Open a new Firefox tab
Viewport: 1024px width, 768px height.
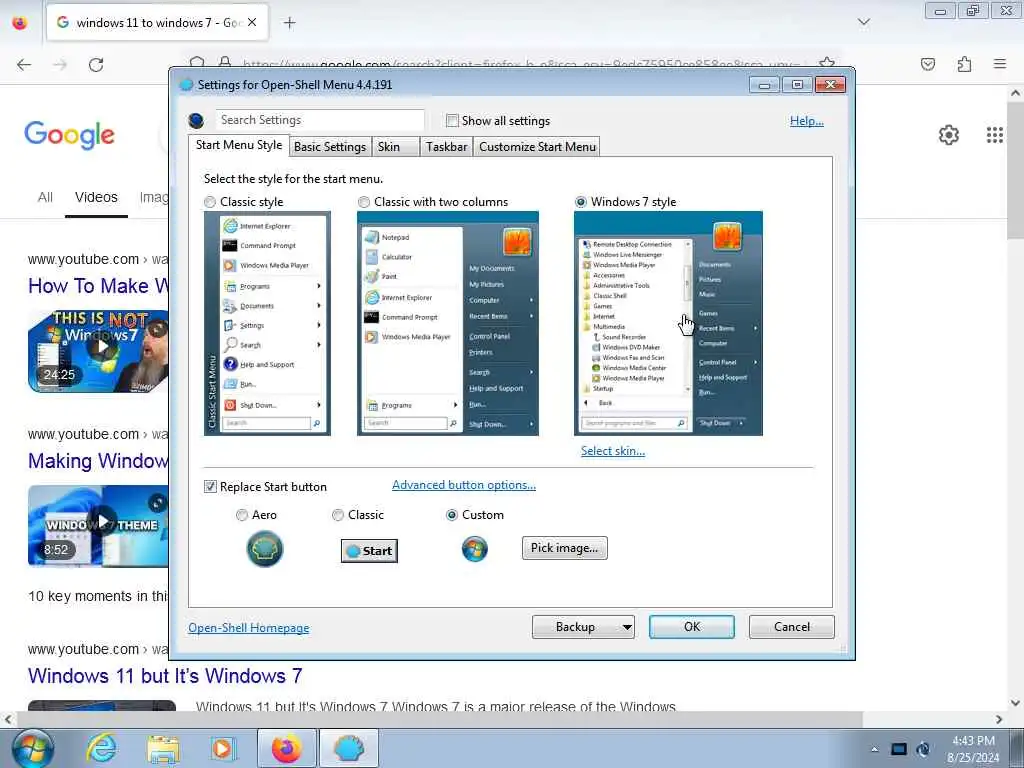click(289, 23)
